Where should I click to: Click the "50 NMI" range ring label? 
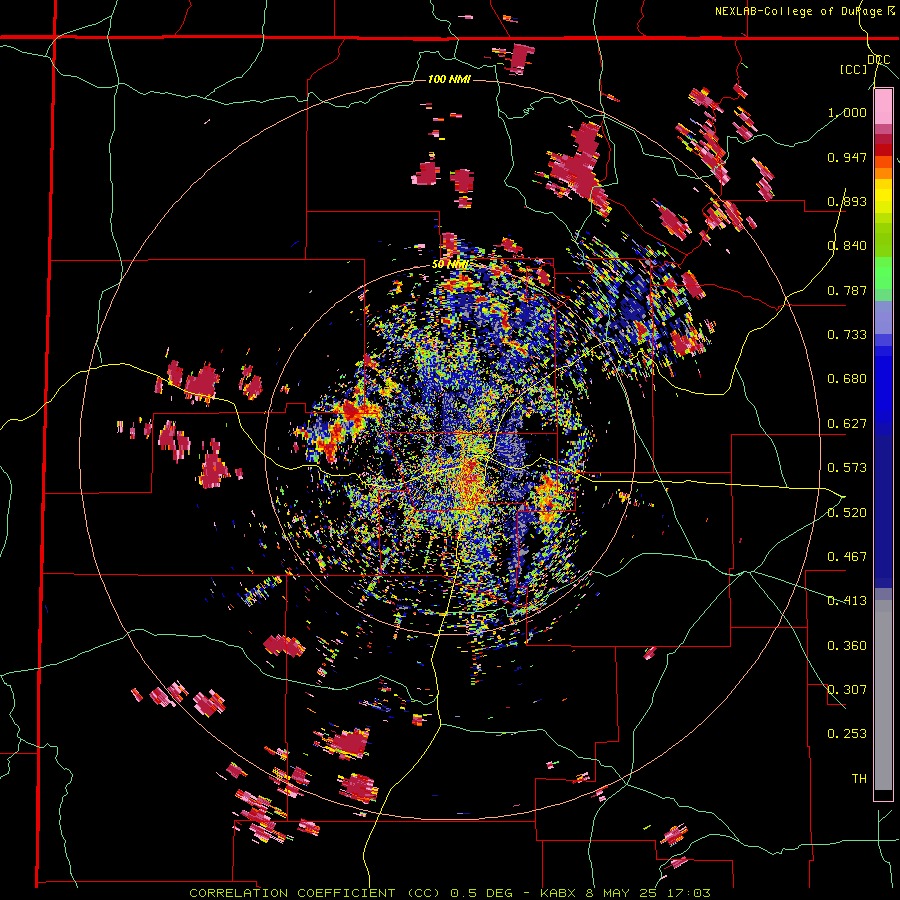[451, 265]
